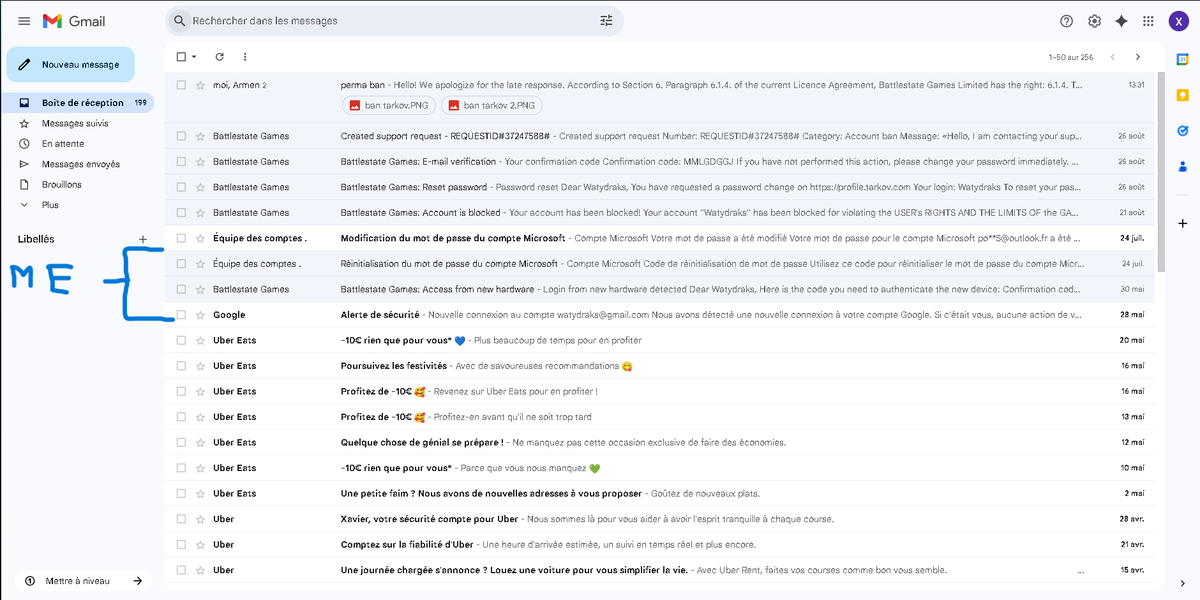Open Google Calendar side panel icon
The width and height of the screenshot is (1200, 600).
1182,61
